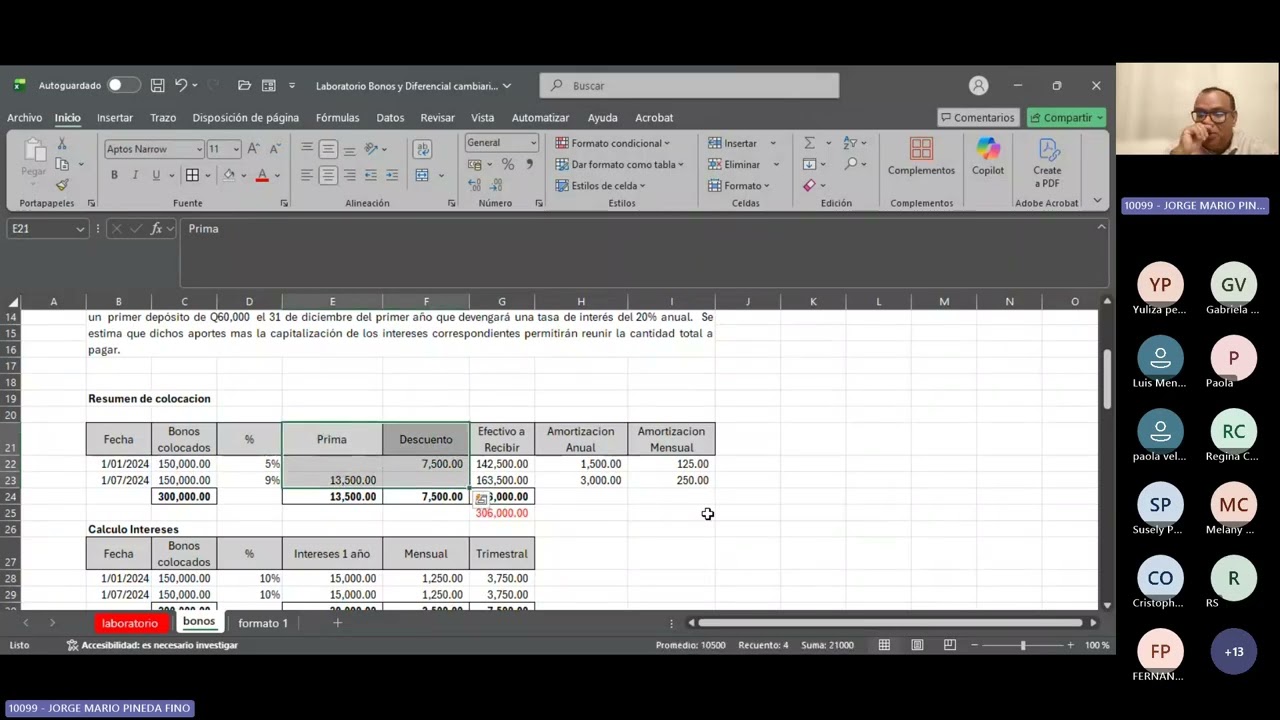Click the Orientation text angle icon
This screenshot has height=720, width=1280.
pyautogui.click(x=372, y=149)
